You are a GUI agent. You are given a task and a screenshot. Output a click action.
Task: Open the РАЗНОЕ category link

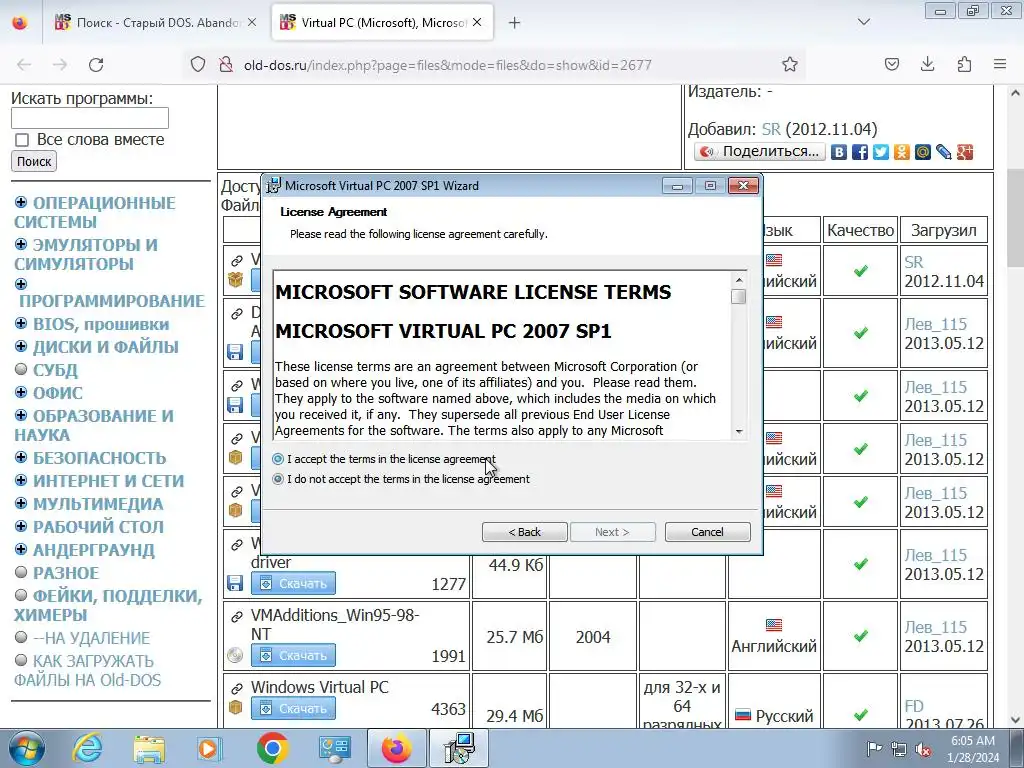click(66, 573)
